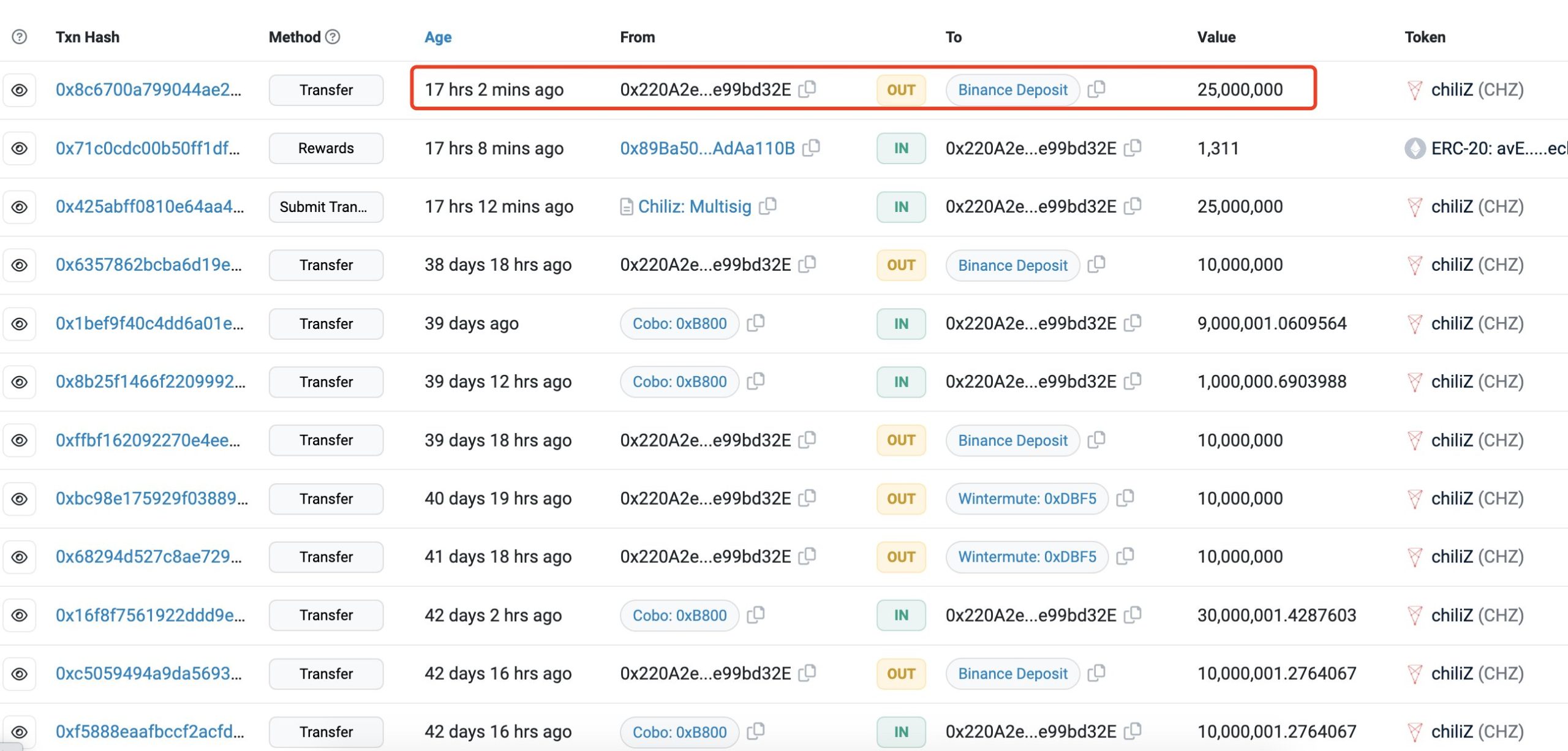1568x751 pixels.
Task: Click the help icon next to Method
Action: (333, 37)
